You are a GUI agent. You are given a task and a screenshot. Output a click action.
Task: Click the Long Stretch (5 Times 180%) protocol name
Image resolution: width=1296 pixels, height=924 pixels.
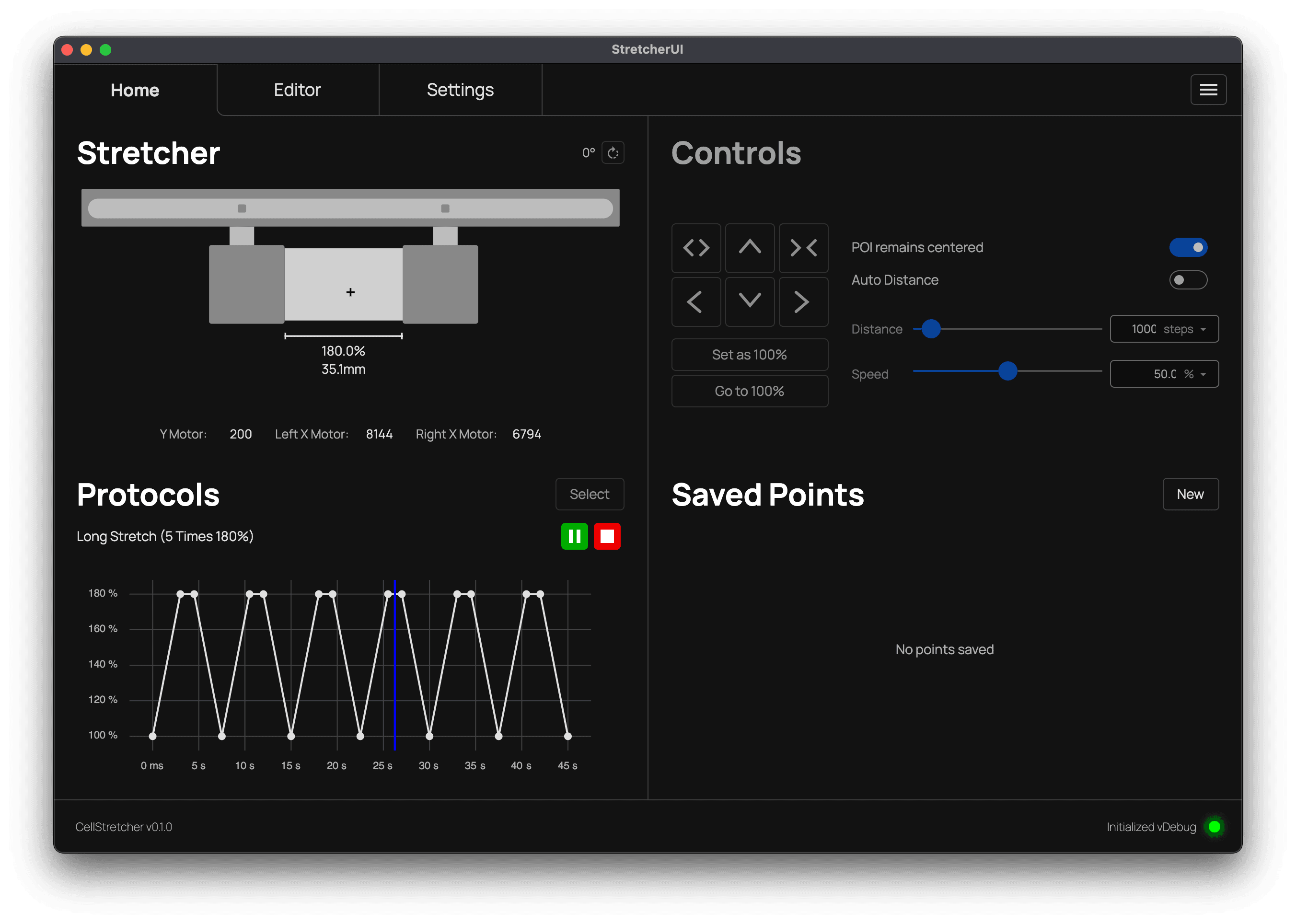pos(165,536)
